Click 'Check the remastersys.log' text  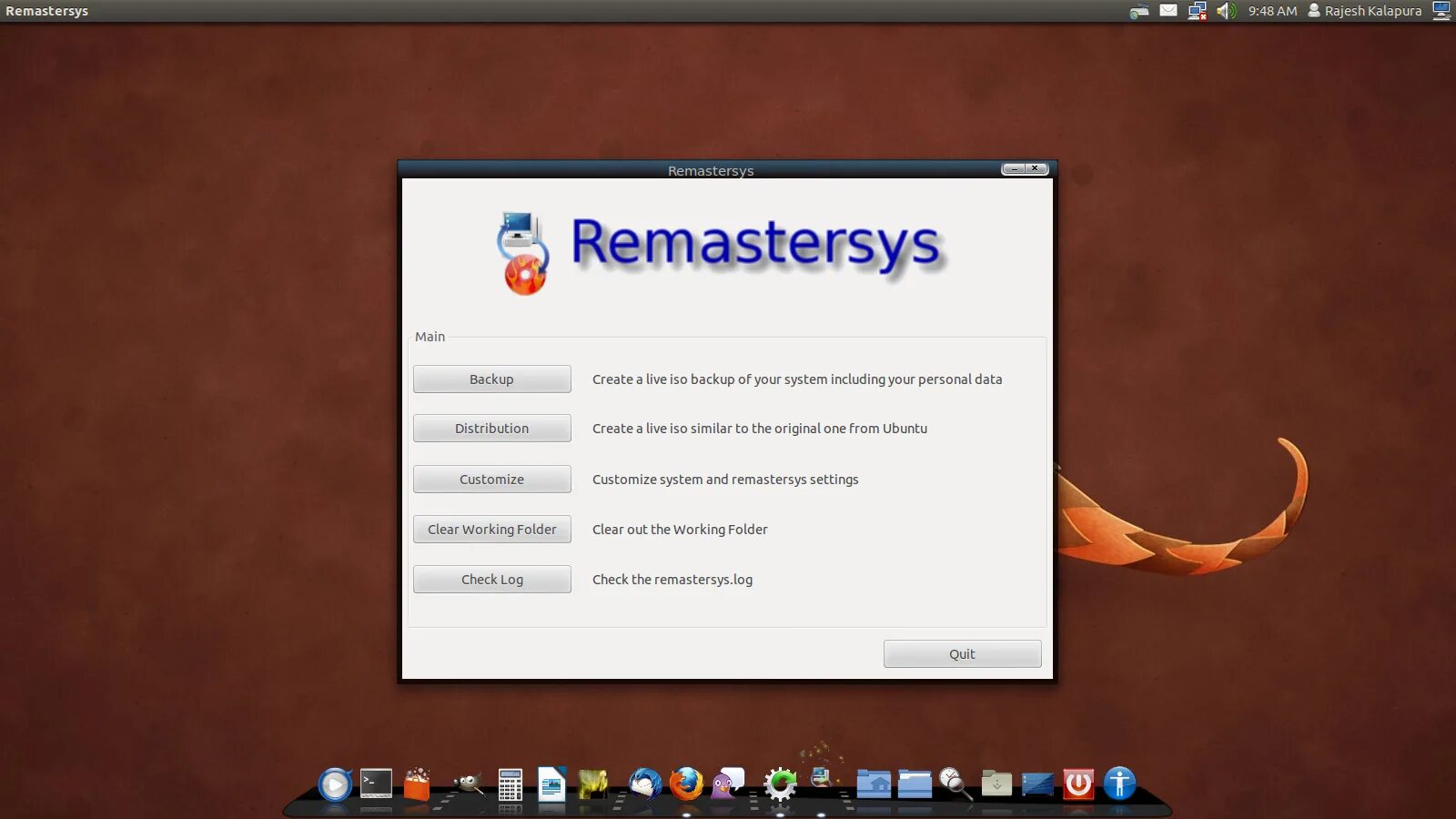coord(672,580)
